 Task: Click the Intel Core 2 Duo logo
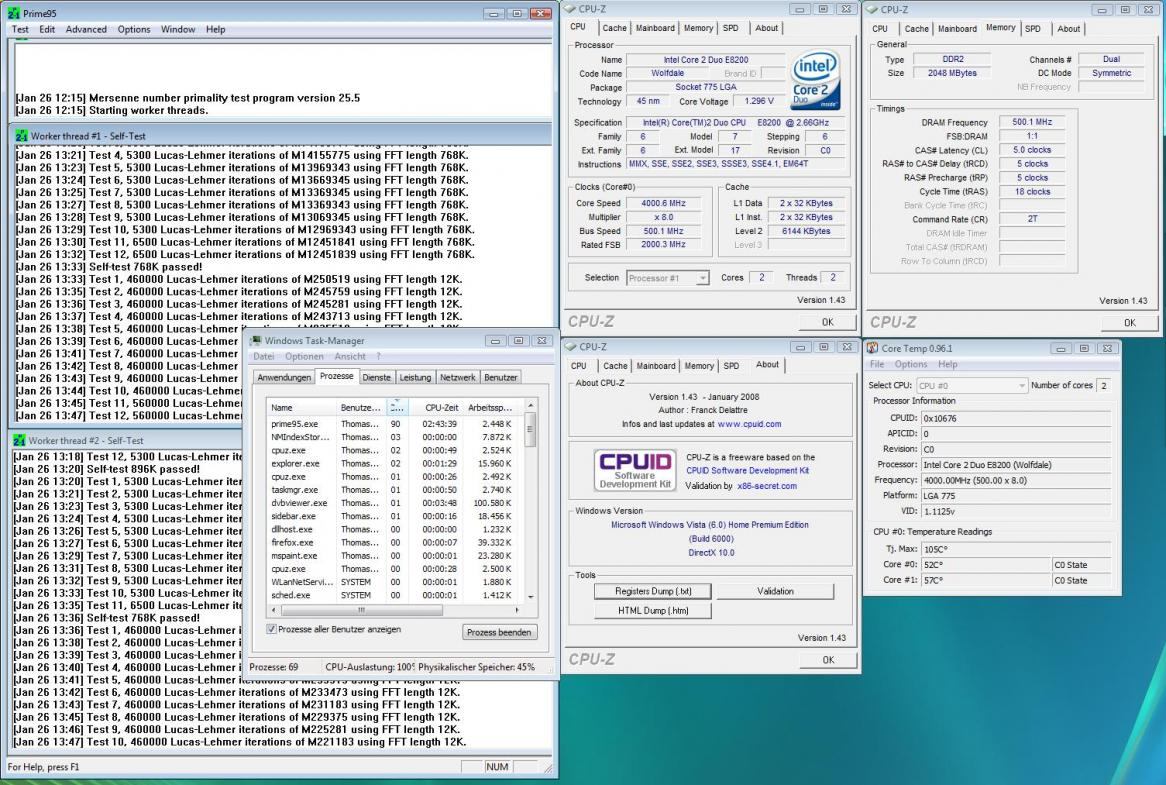(x=816, y=80)
